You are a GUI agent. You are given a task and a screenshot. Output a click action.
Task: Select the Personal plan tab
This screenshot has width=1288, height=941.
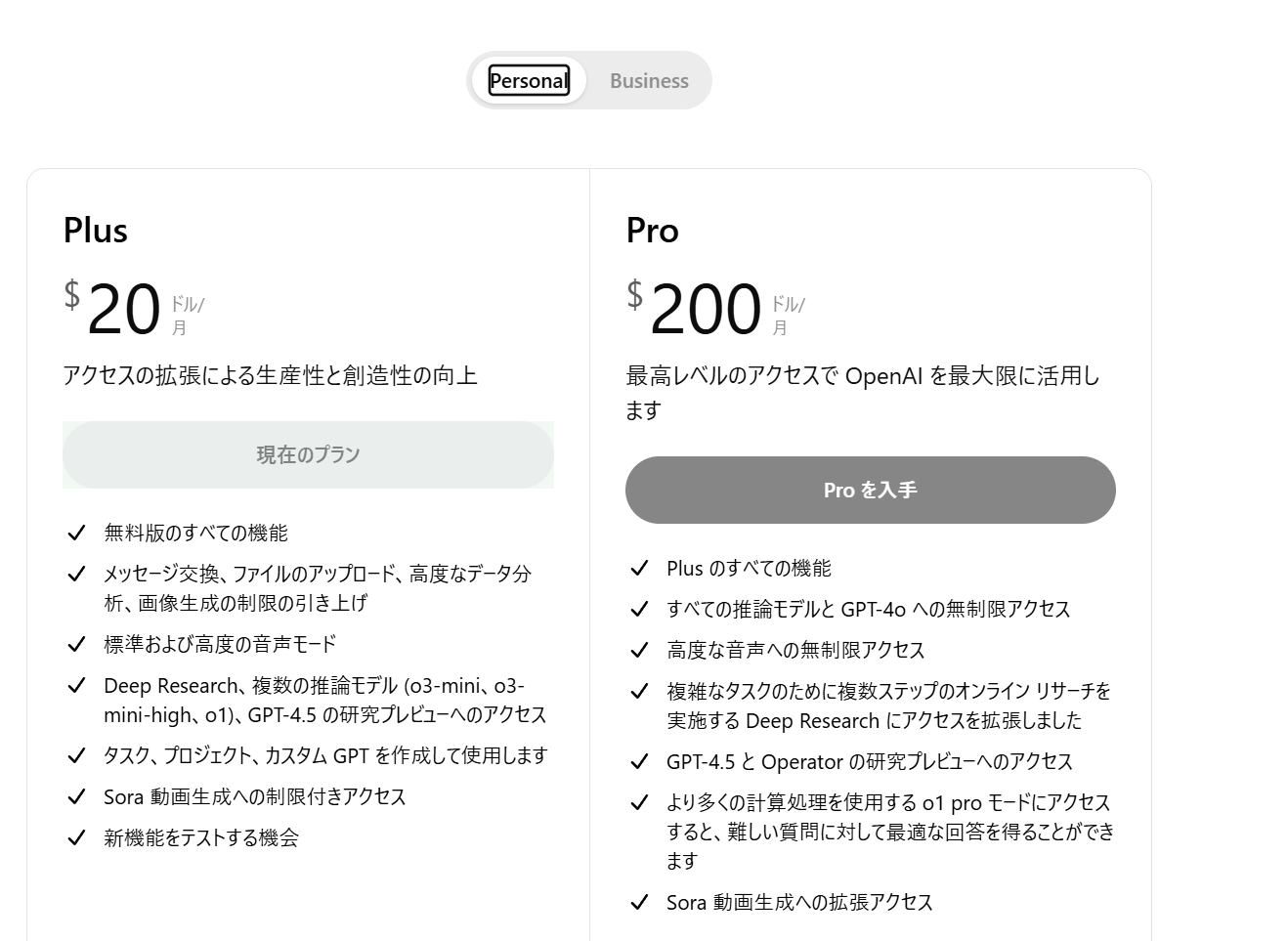point(529,80)
